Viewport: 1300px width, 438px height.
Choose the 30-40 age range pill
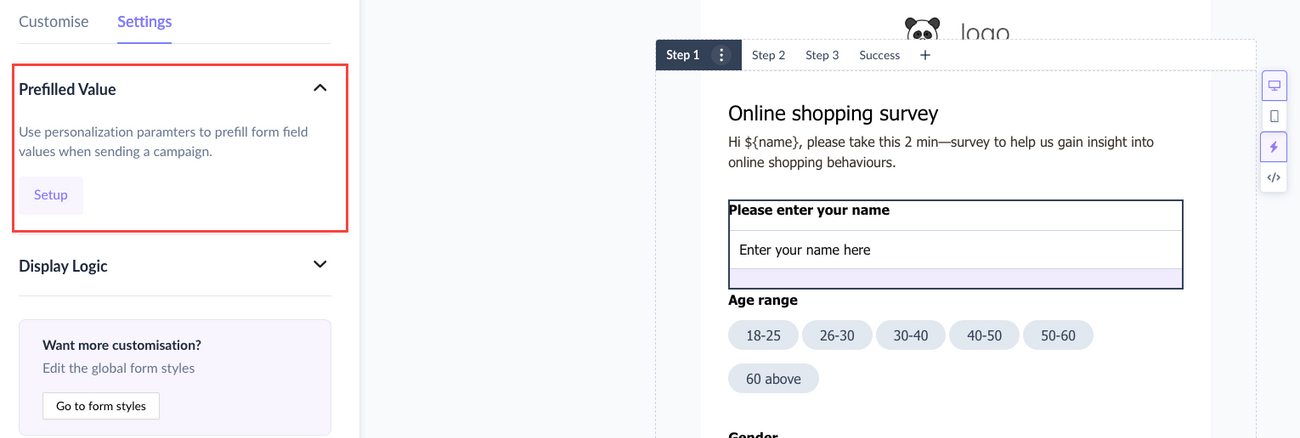point(911,335)
